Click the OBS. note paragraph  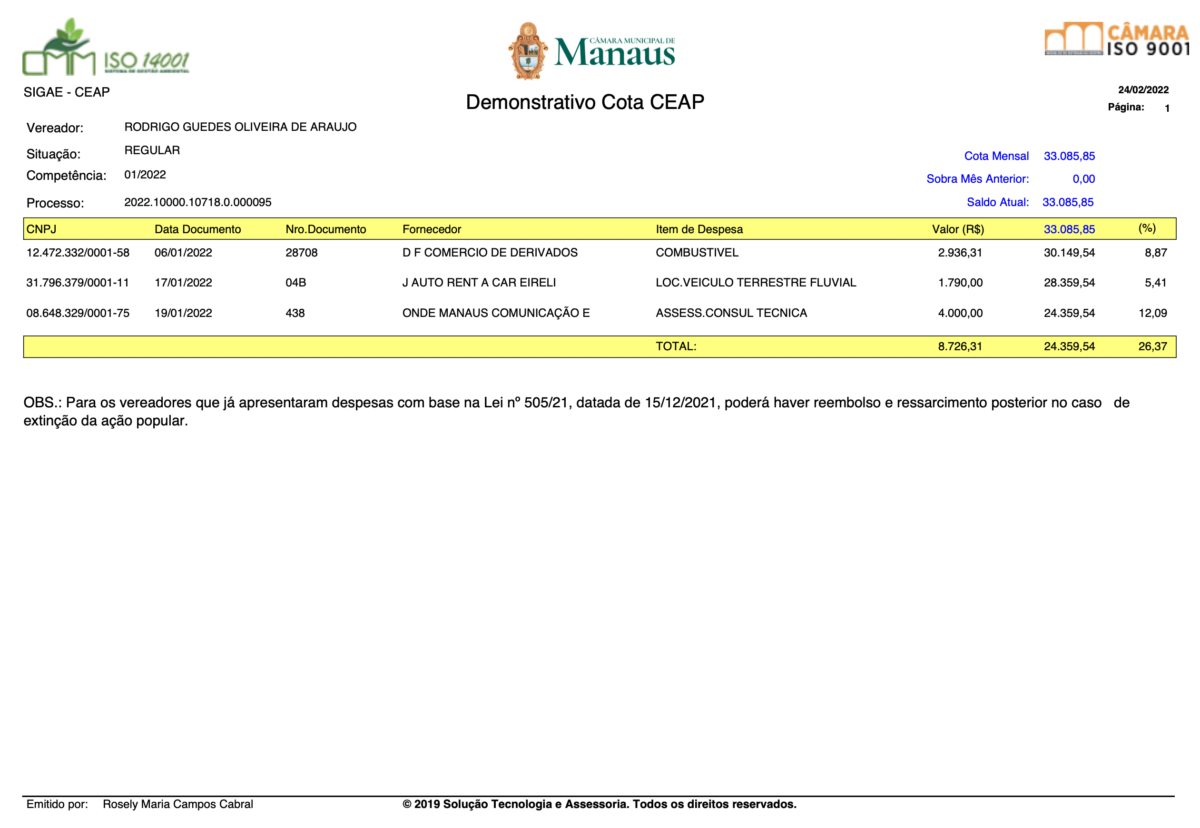577,411
